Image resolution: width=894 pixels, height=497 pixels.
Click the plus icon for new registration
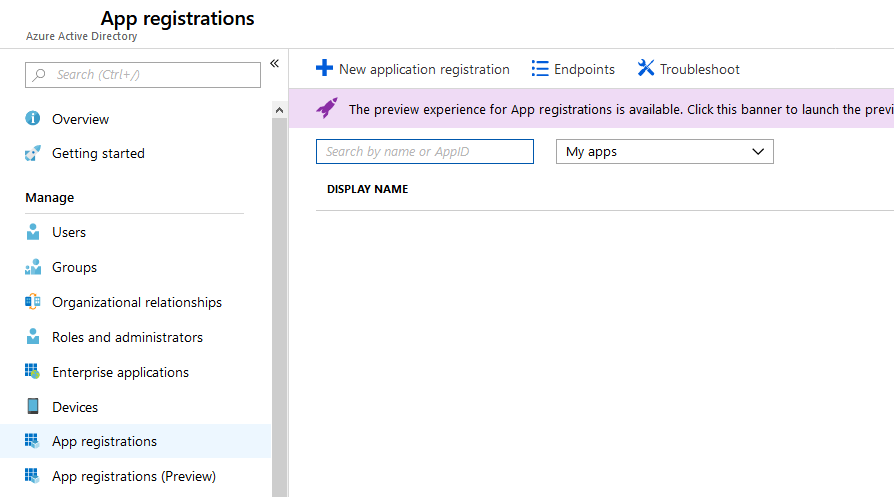click(324, 68)
